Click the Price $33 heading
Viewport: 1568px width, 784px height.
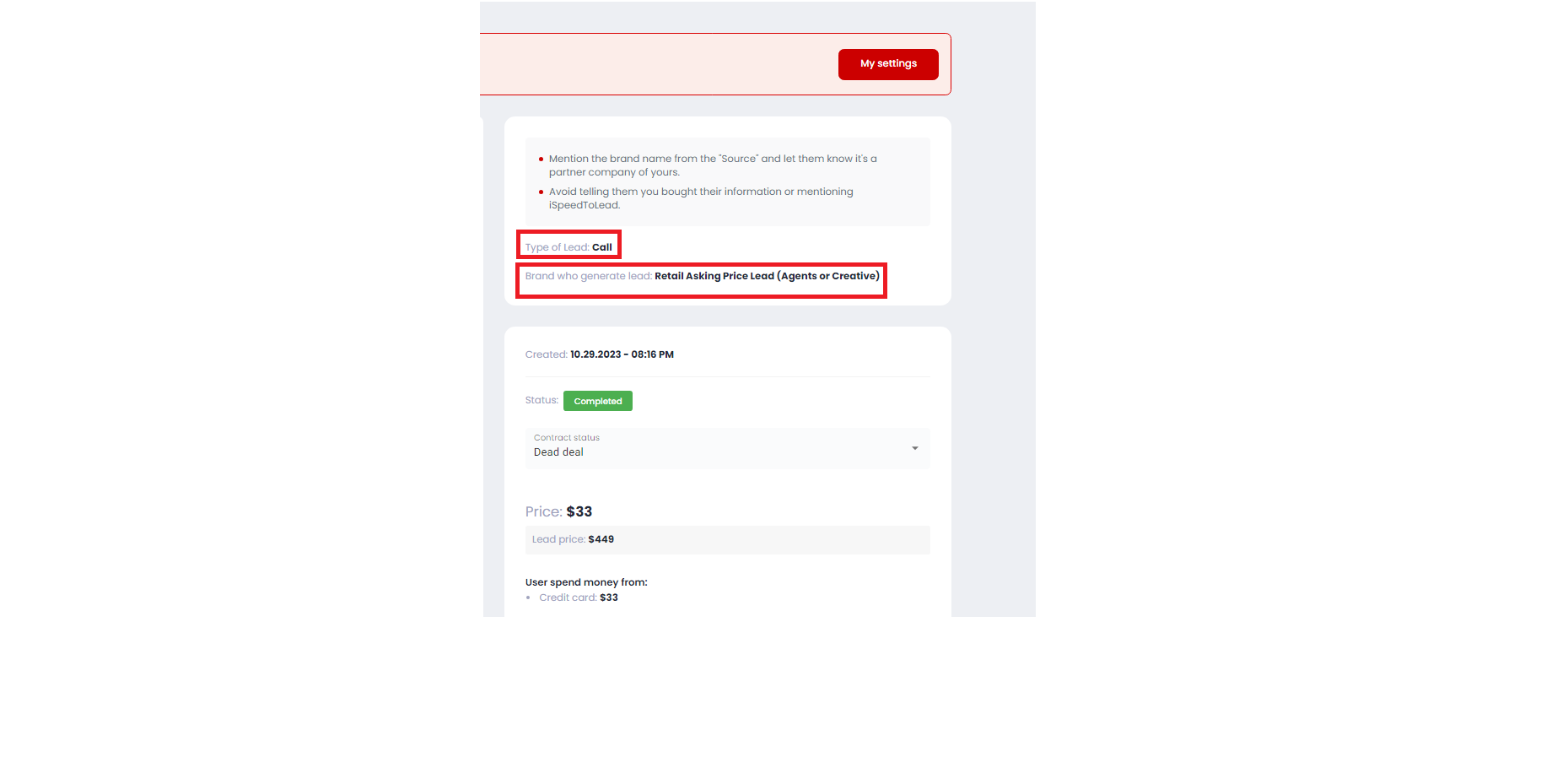coord(558,511)
